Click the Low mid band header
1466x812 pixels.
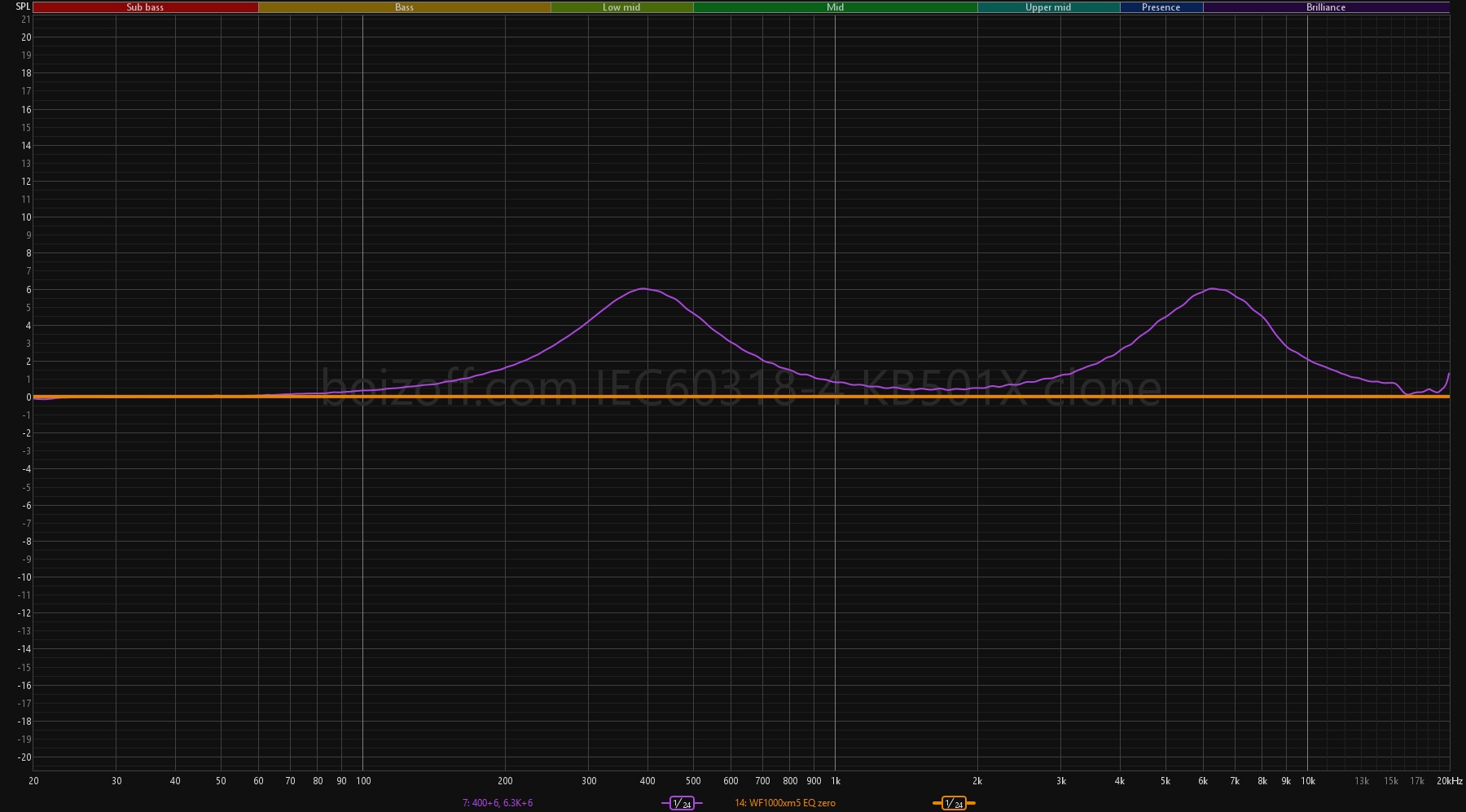point(621,7)
